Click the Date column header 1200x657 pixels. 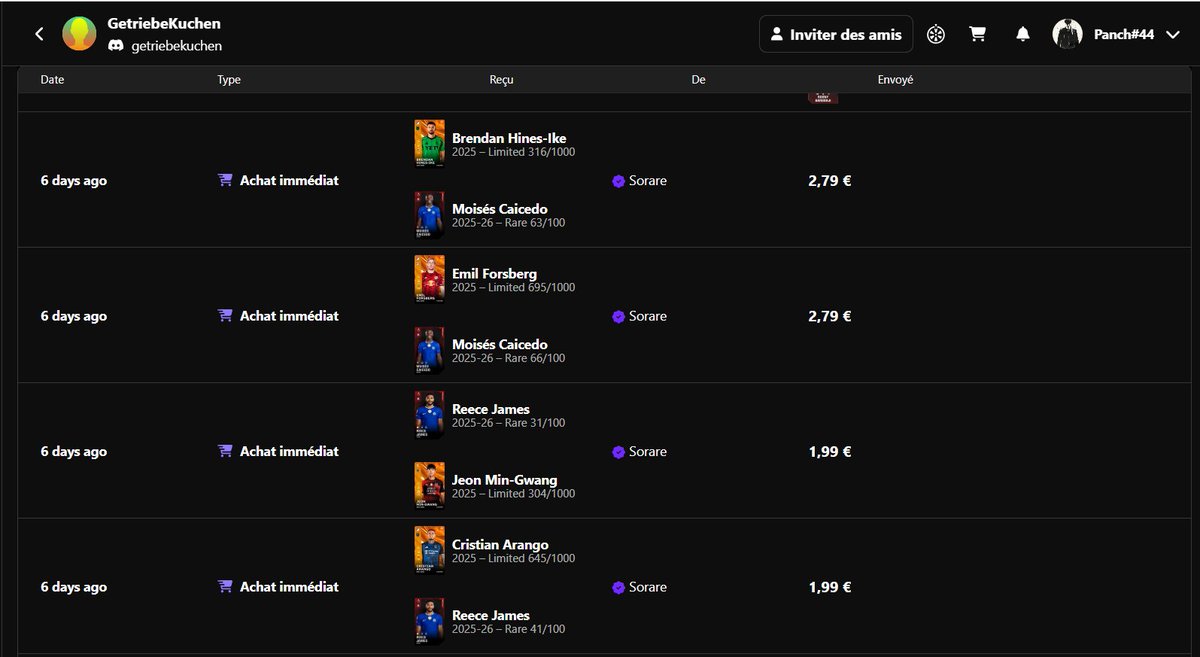(x=52, y=80)
